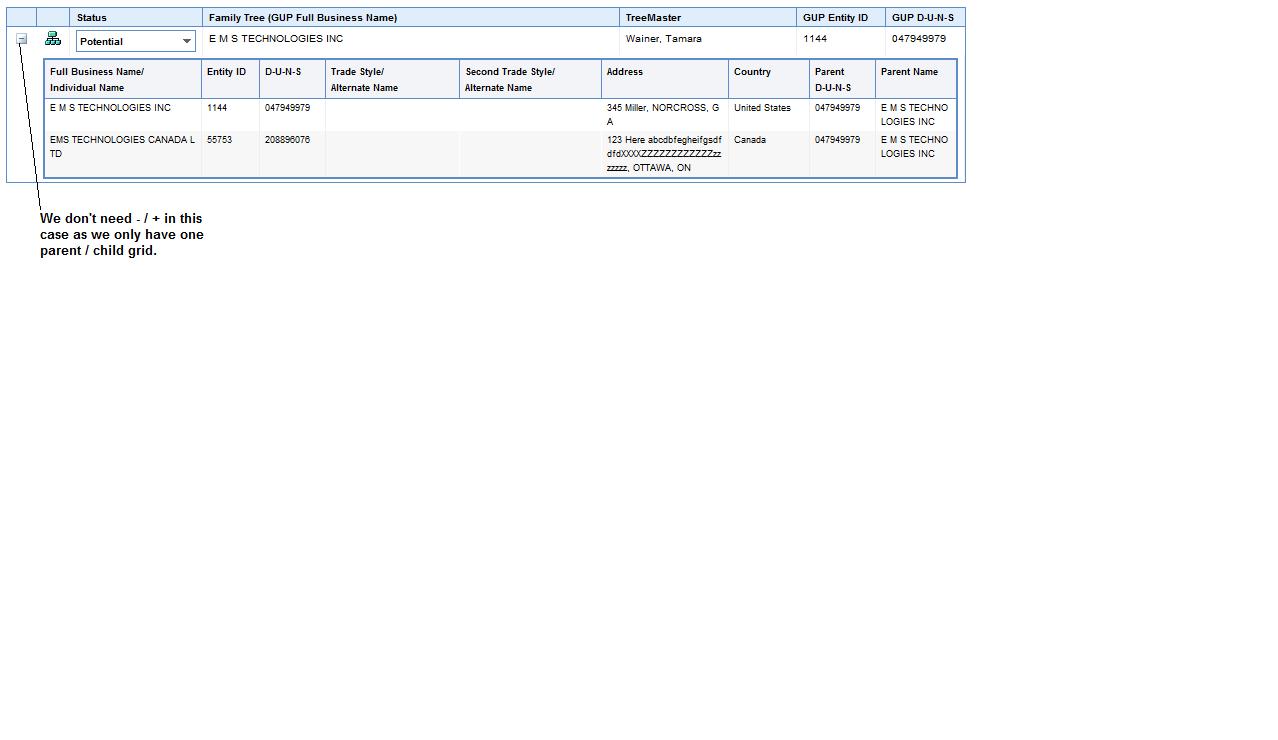Sort by Family Tree column header
The image size is (1278, 740).
coord(303,18)
